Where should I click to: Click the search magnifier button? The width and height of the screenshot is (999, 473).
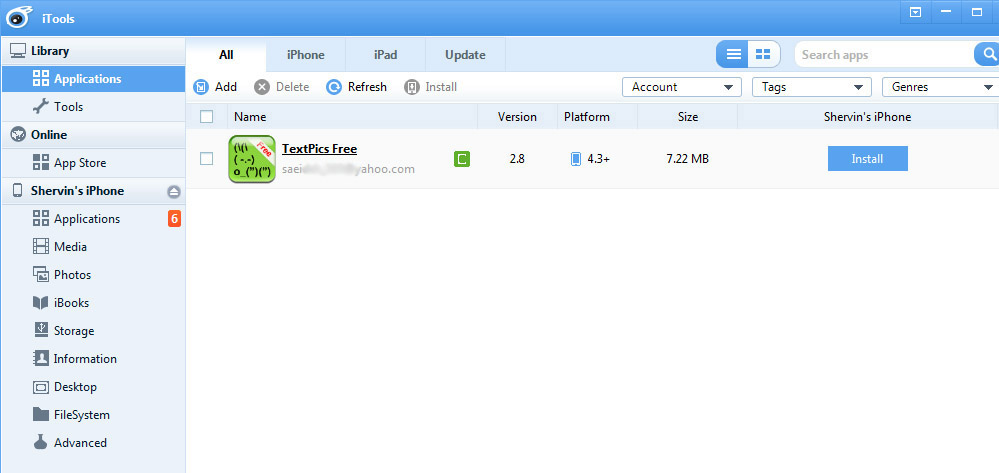pos(989,55)
